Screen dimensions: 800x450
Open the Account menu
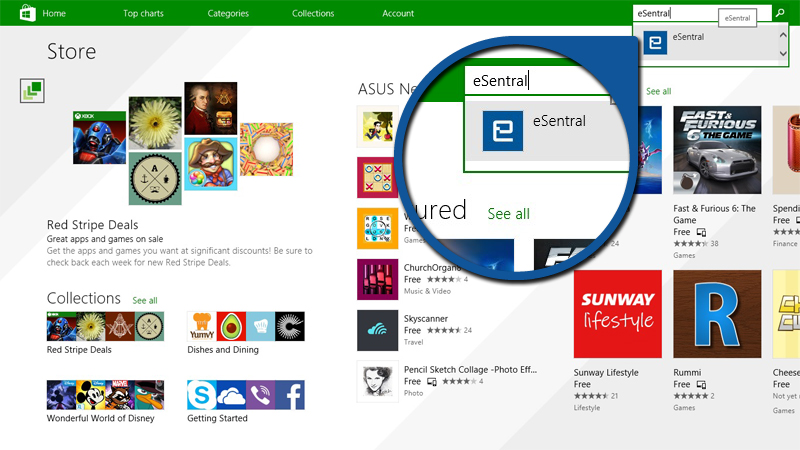[x=398, y=13]
